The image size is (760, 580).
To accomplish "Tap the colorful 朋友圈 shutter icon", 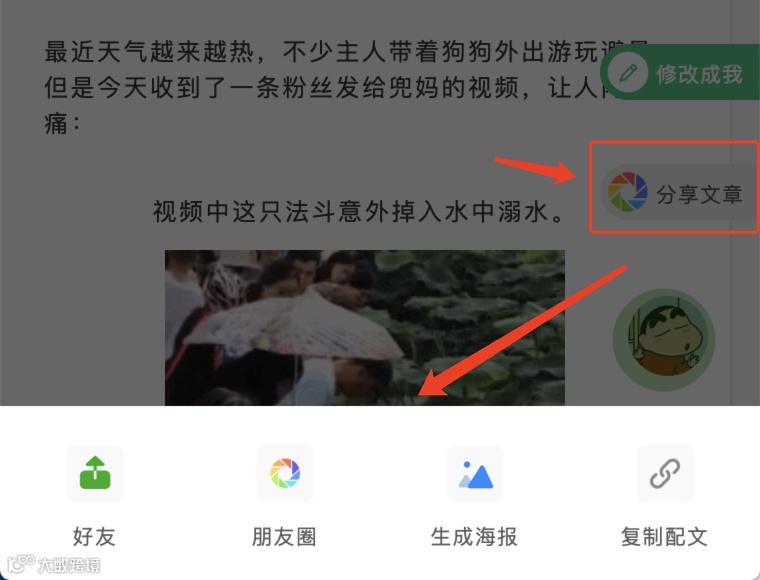I will [285, 473].
